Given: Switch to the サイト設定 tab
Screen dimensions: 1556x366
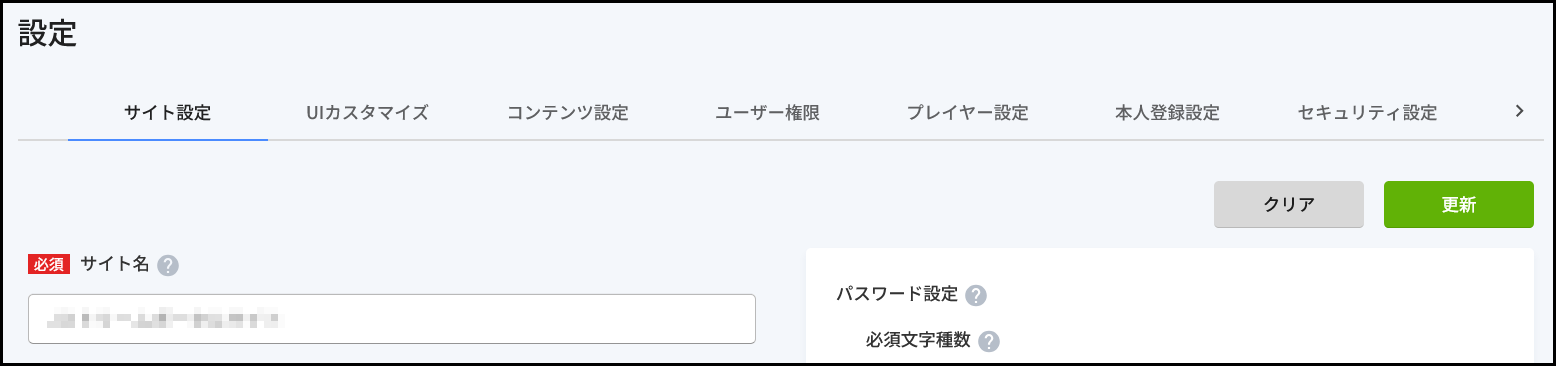Looking at the screenshot, I should [x=168, y=113].
